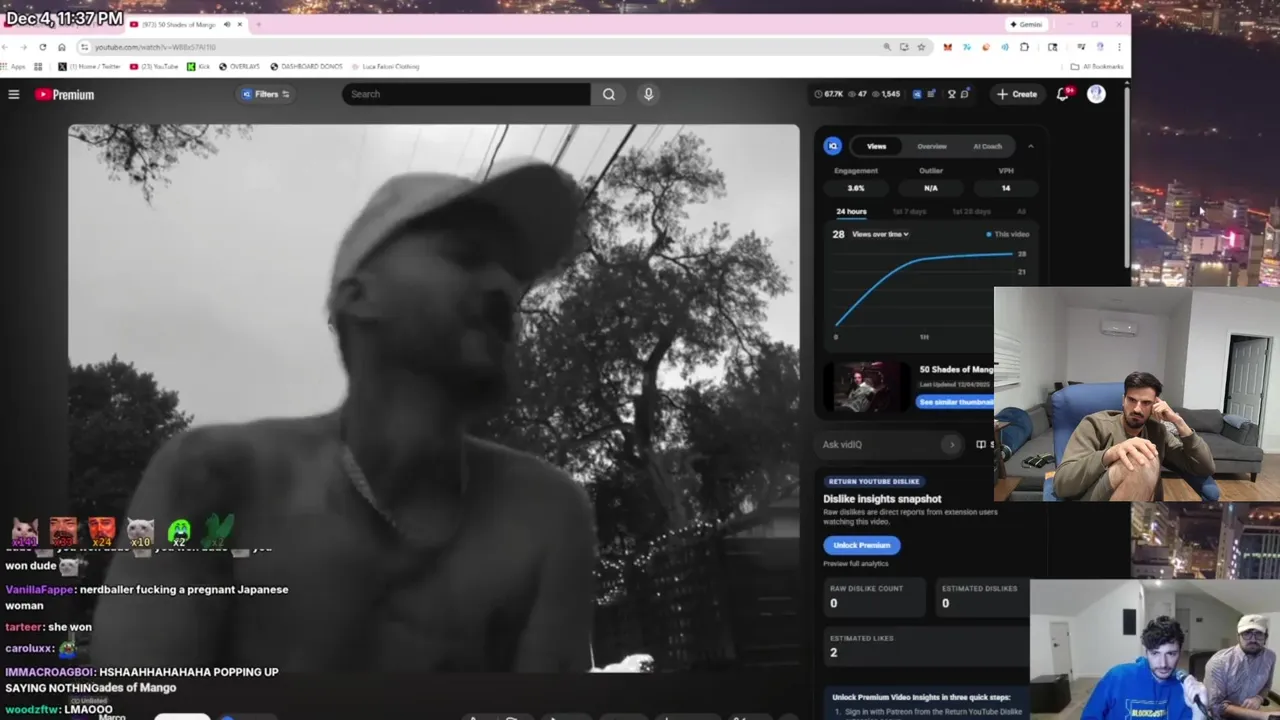Focus the YouTube search box
This screenshot has width=1280, height=720.
click(x=466, y=94)
